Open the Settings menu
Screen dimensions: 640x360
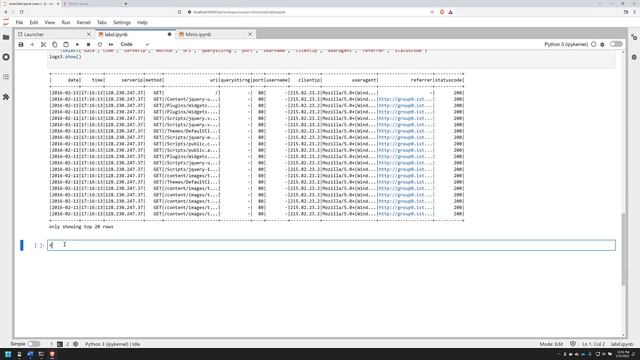122,22
